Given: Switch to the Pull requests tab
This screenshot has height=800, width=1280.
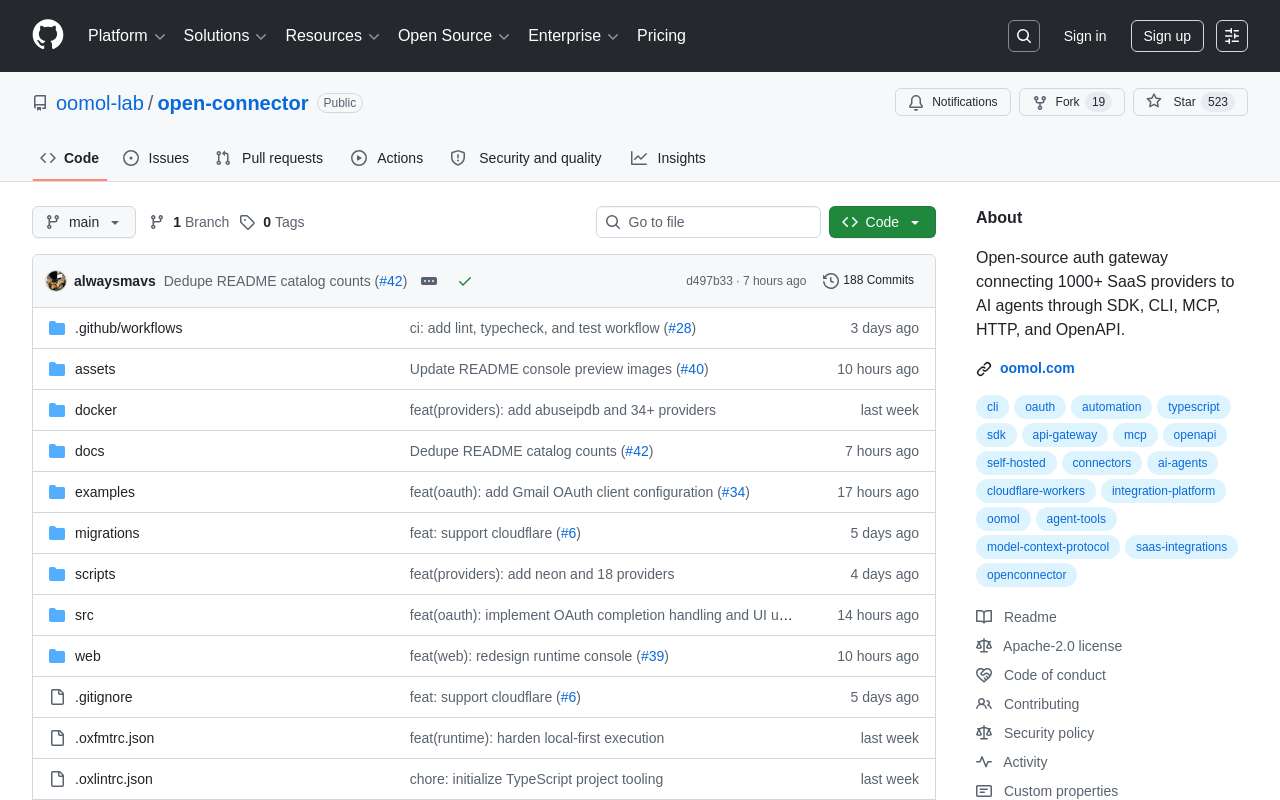Looking at the screenshot, I should click(269, 158).
